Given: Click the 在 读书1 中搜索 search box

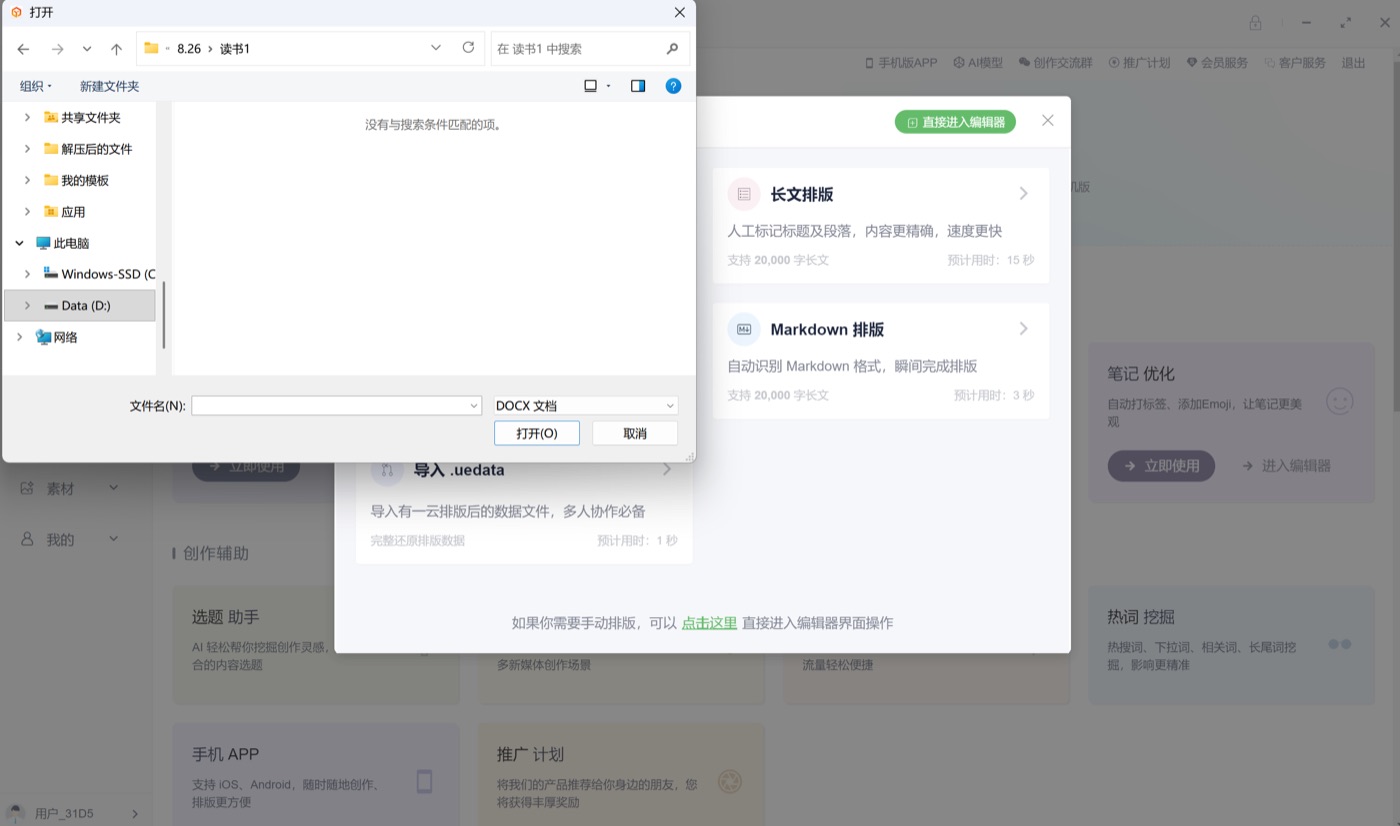Looking at the screenshot, I should 590,48.
